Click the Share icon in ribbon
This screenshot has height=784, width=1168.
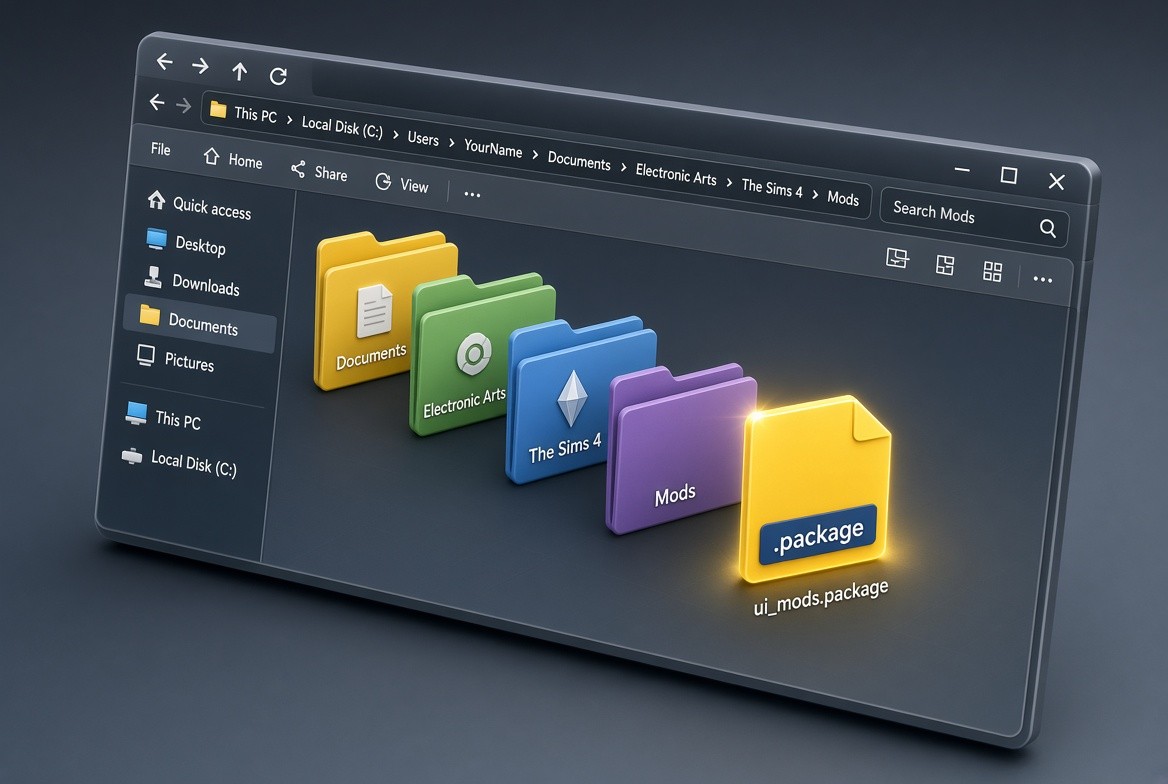pyautogui.click(x=298, y=169)
